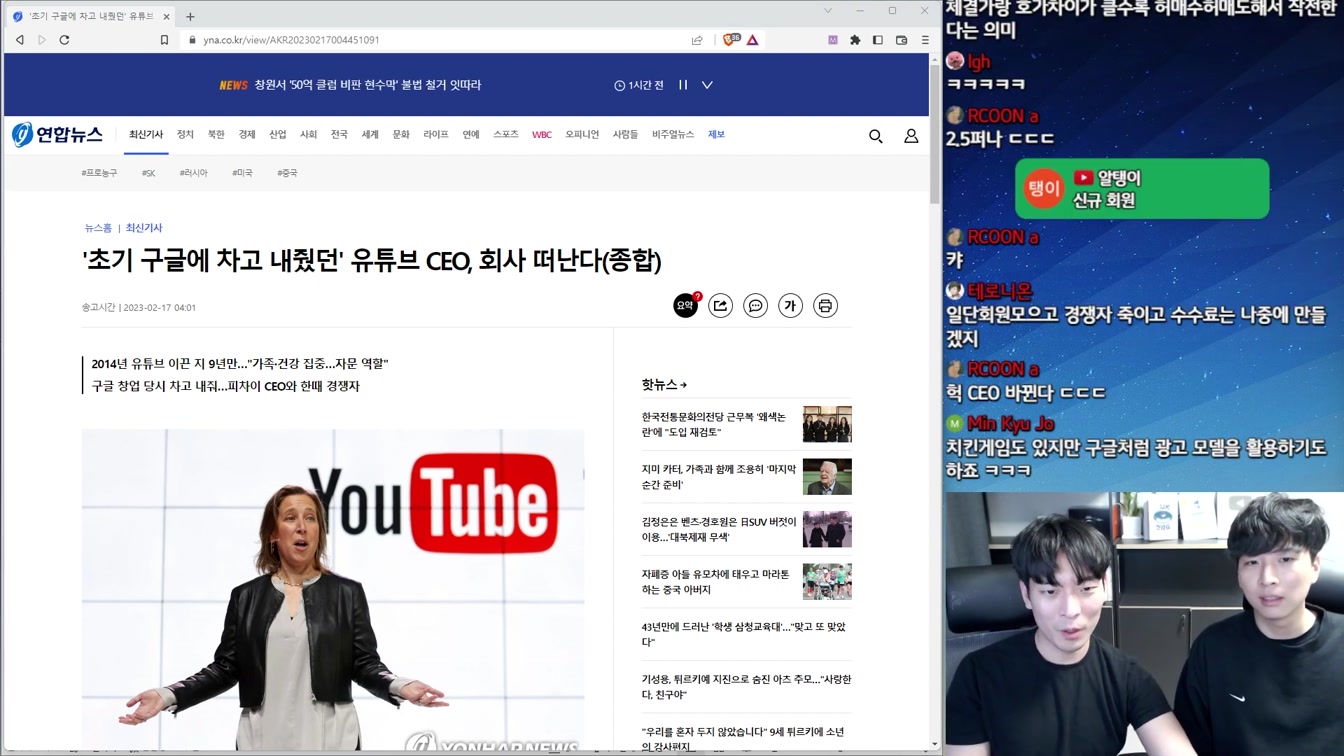Change font size with 가 button
The width and height of the screenshot is (1344, 756).
[x=791, y=306]
